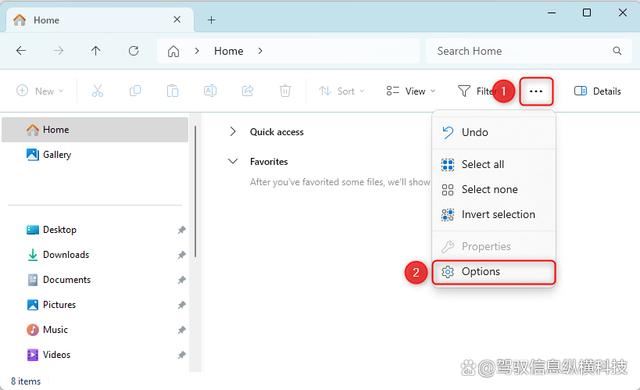Choose Options from the menu
640x390 pixels.
[x=494, y=272]
